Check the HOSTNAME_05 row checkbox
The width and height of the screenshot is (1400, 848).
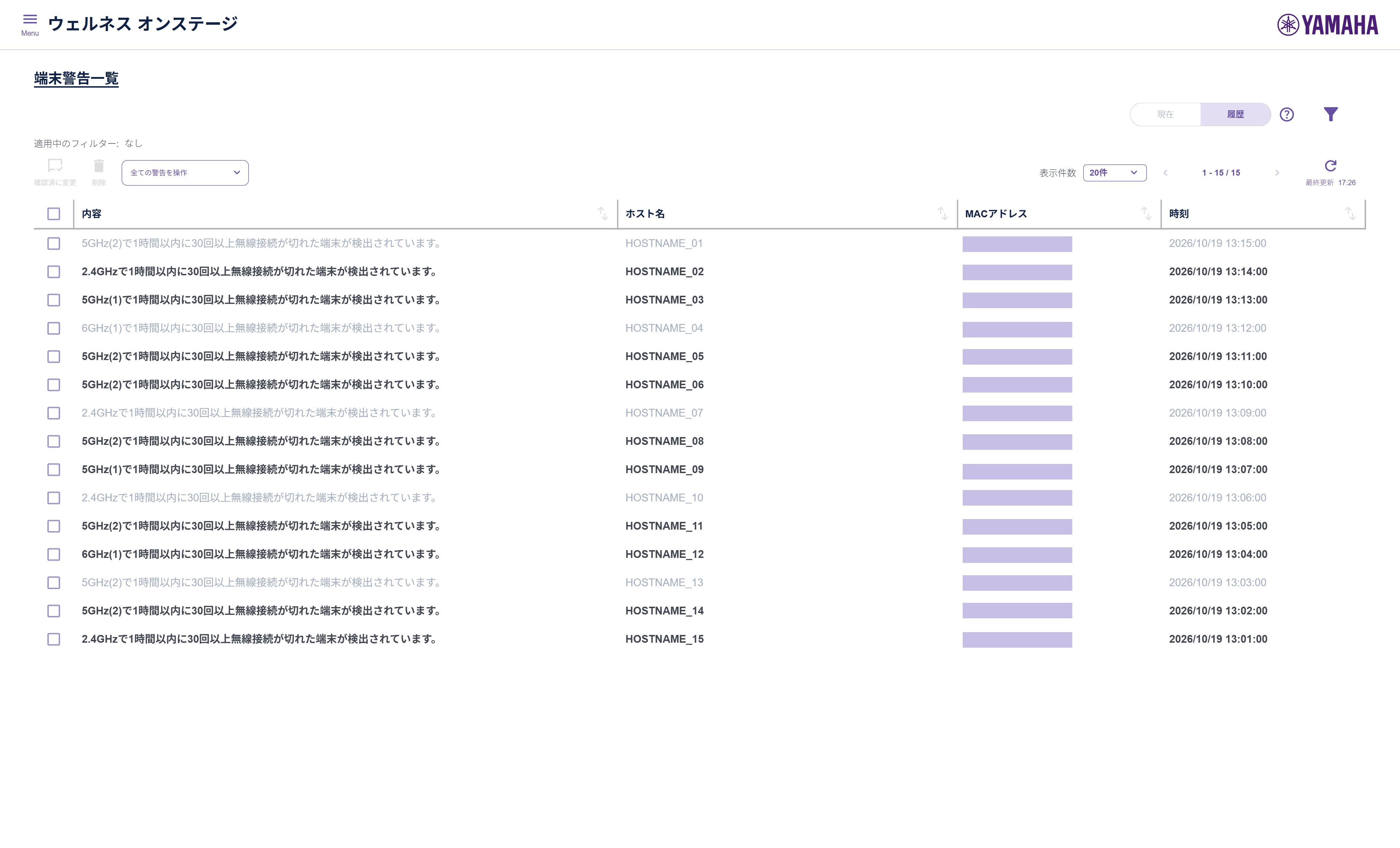[x=54, y=357]
